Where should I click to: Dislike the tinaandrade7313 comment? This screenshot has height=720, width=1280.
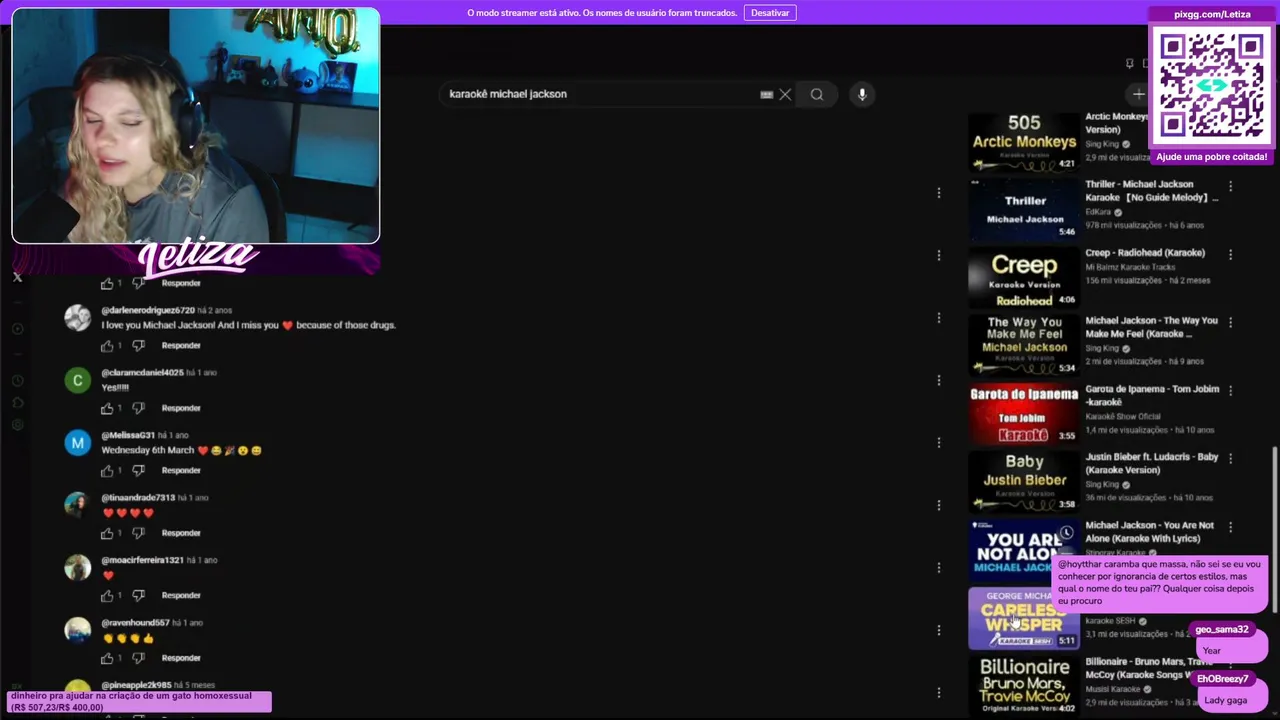pyautogui.click(x=139, y=533)
